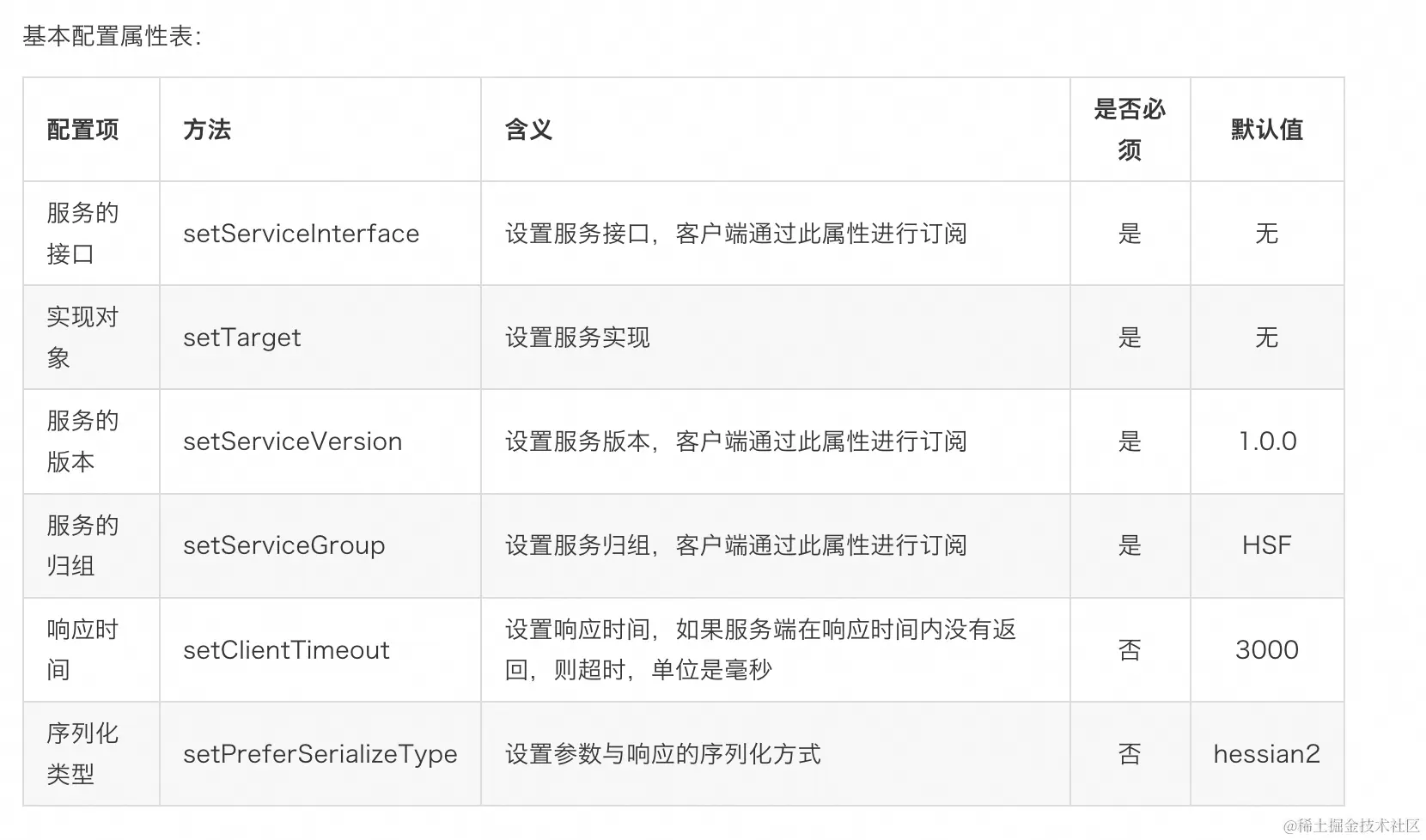Click the setTarget method text
1426x840 pixels.
click(242, 338)
